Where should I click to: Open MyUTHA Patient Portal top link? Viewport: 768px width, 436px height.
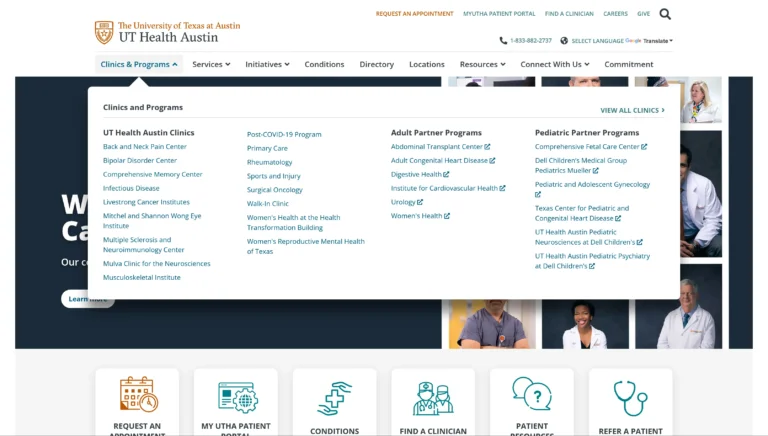click(x=499, y=14)
